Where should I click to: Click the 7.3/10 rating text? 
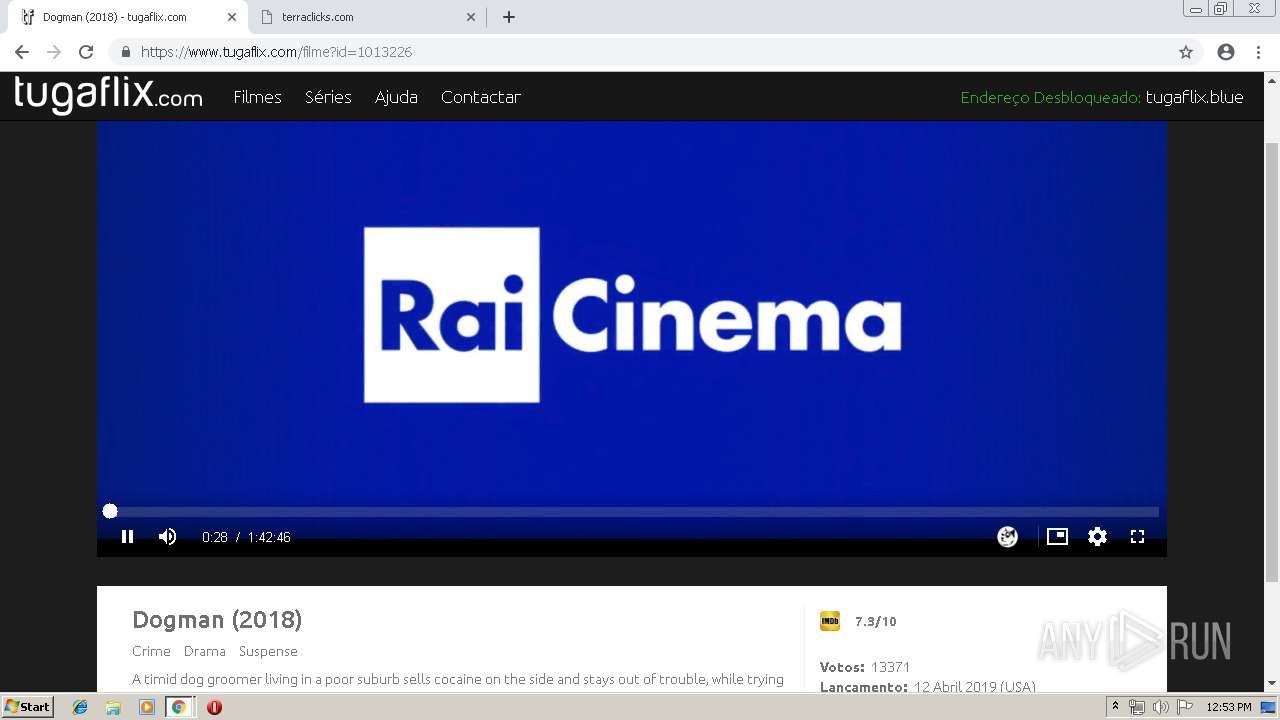[x=876, y=621]
